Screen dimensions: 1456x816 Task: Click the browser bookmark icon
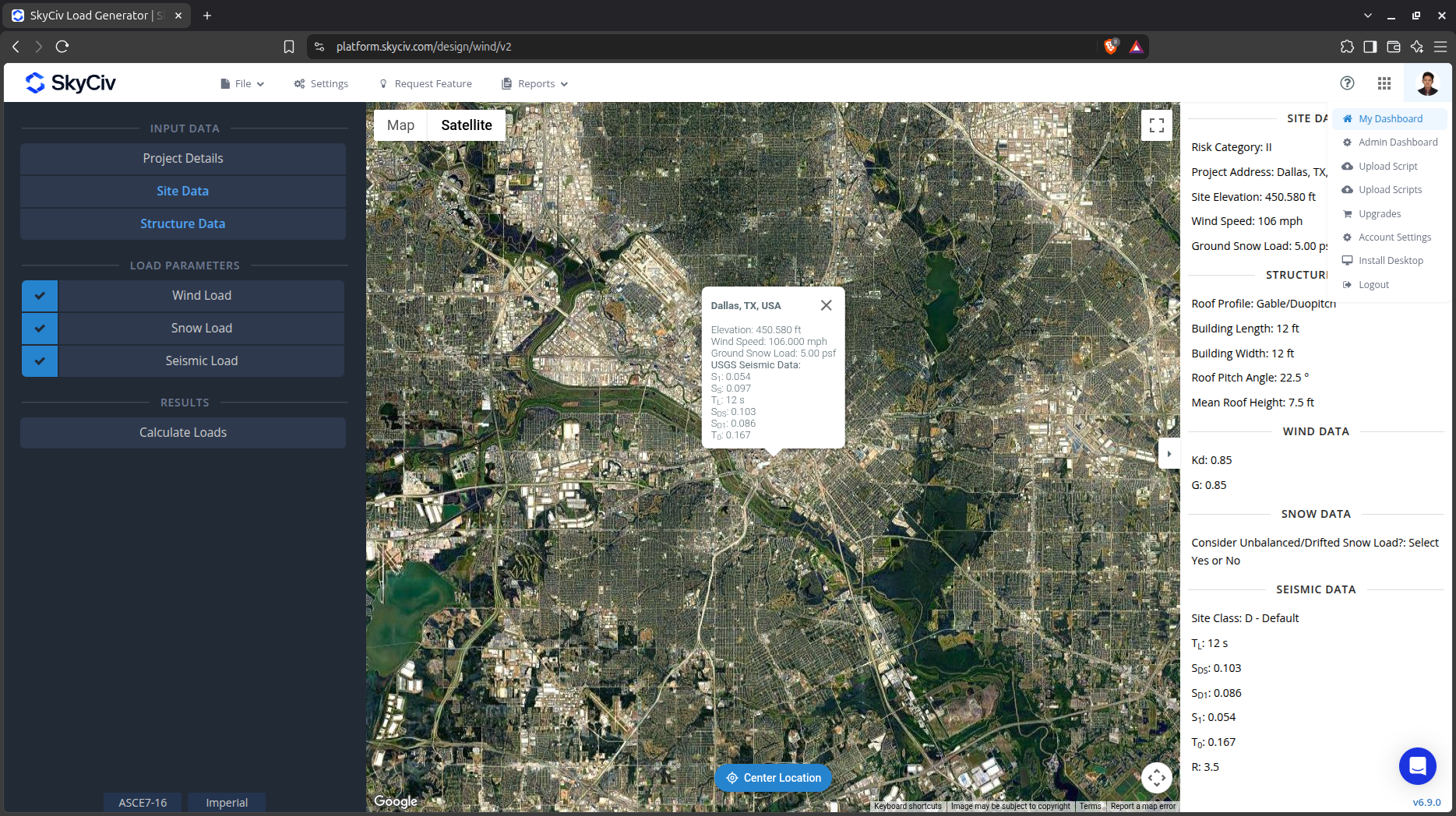289,47
